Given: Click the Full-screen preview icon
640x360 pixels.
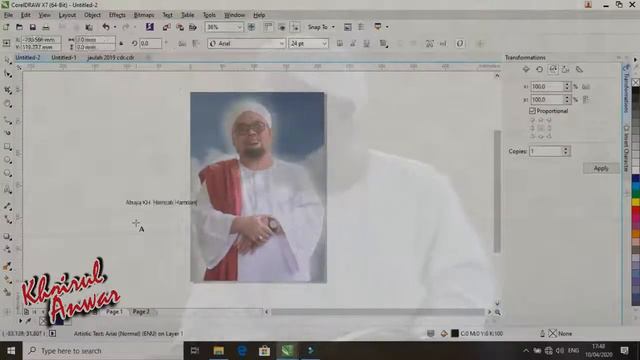Looking at the screenshot, I should pos(251,27).
